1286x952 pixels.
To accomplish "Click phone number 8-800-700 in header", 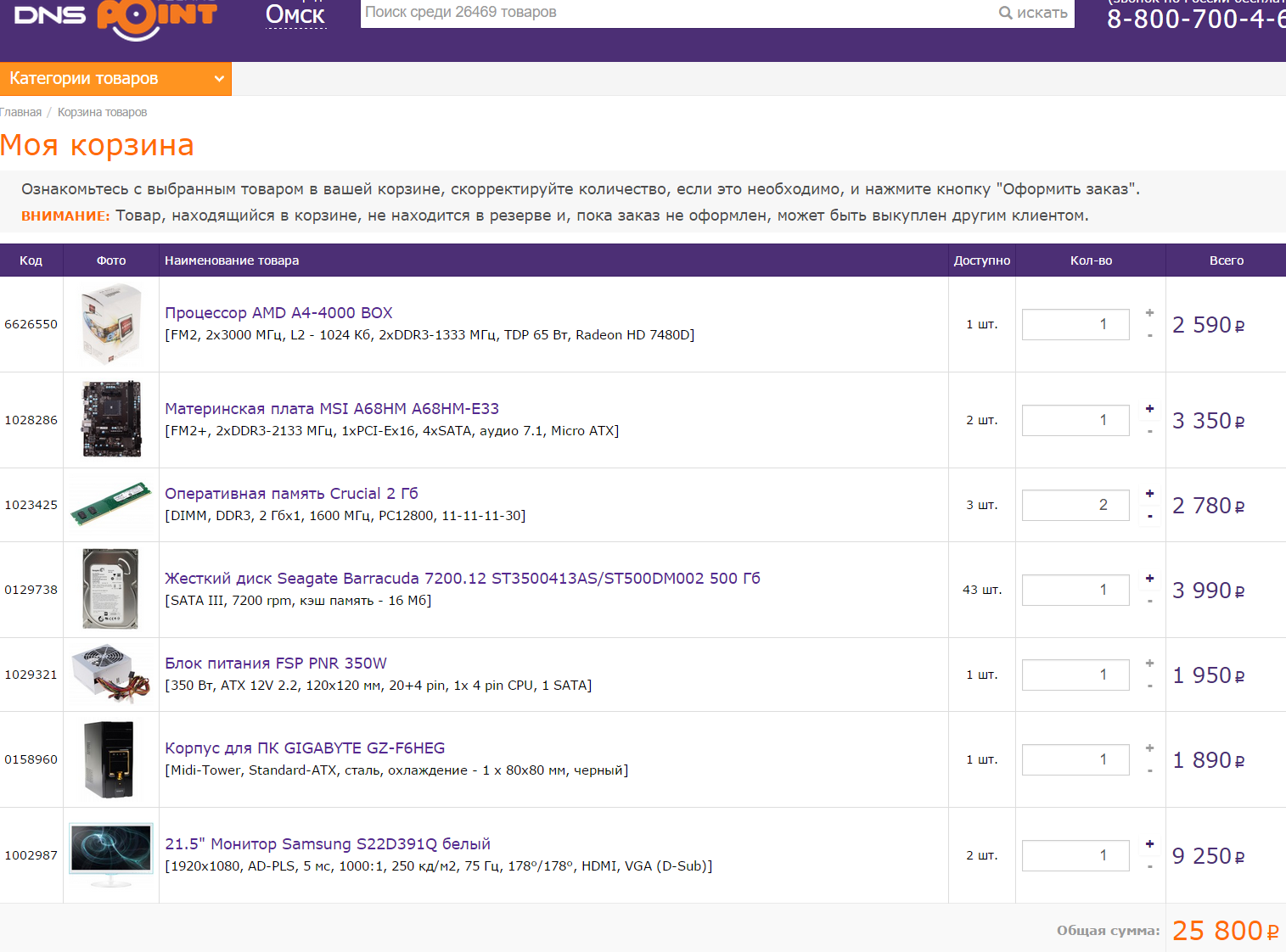I will click(x=1196, y=19).
